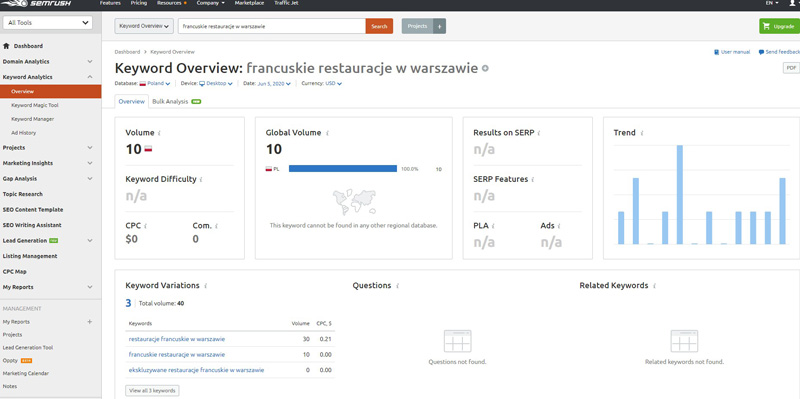Open link ekskluzywne restauracje francuskie w warszawie

coord(196,370)
